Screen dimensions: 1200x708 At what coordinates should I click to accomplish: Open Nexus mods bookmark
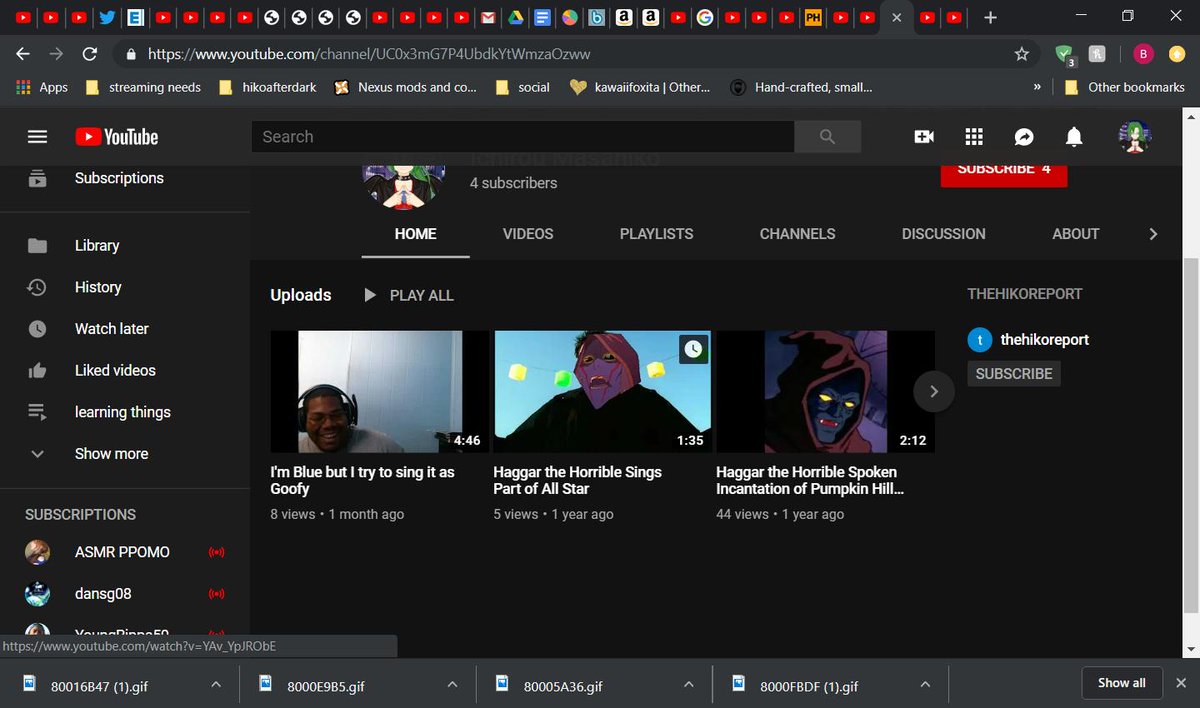coord(405,87)
